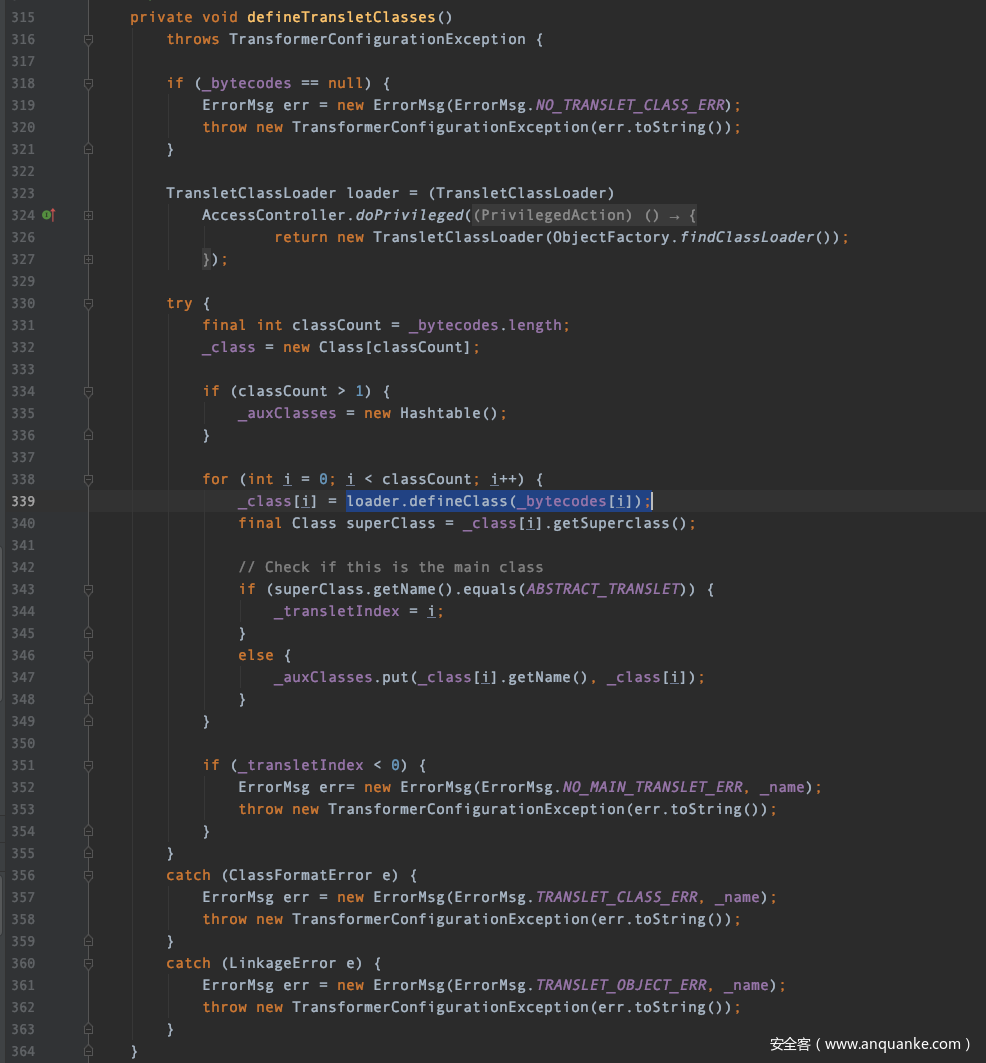The height and width of the screenshot is (1063, 986).
Task: Collapse the for loop fold at line 338
Action: pos(87,479)
